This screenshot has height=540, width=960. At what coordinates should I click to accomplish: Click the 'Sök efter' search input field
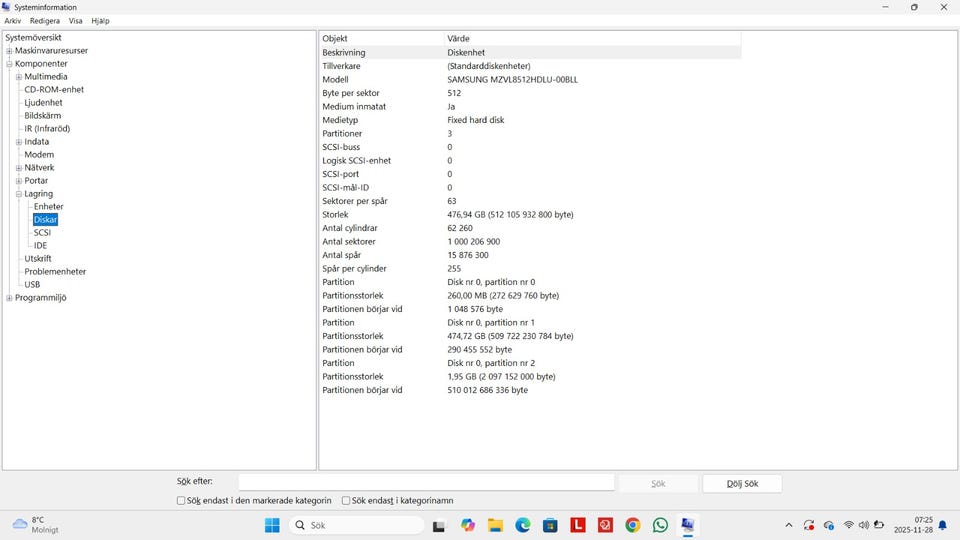point(426,483)
